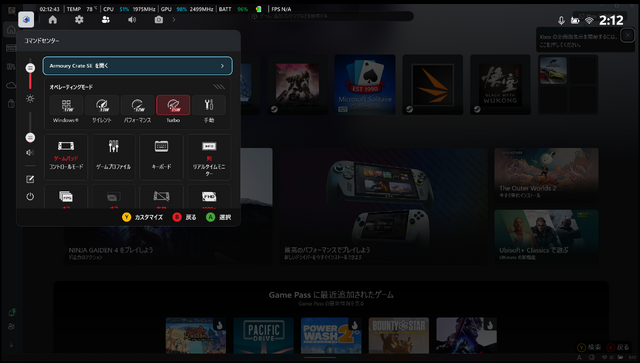Click the brightness sun icon

[x=30, y=98]
